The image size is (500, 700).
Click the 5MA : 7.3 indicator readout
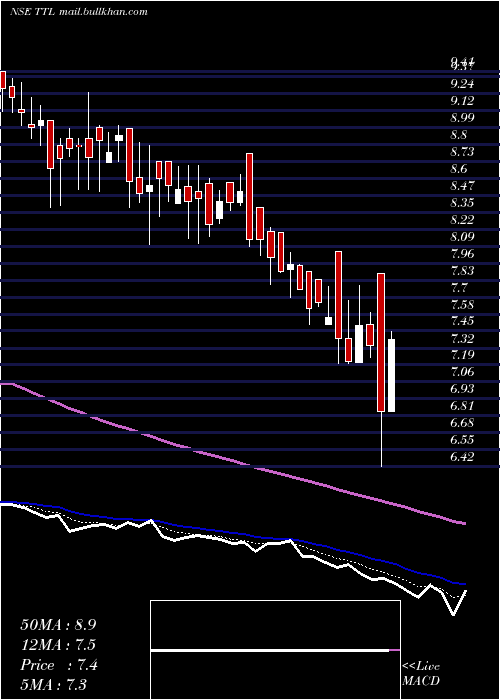(x=54, y=685)
